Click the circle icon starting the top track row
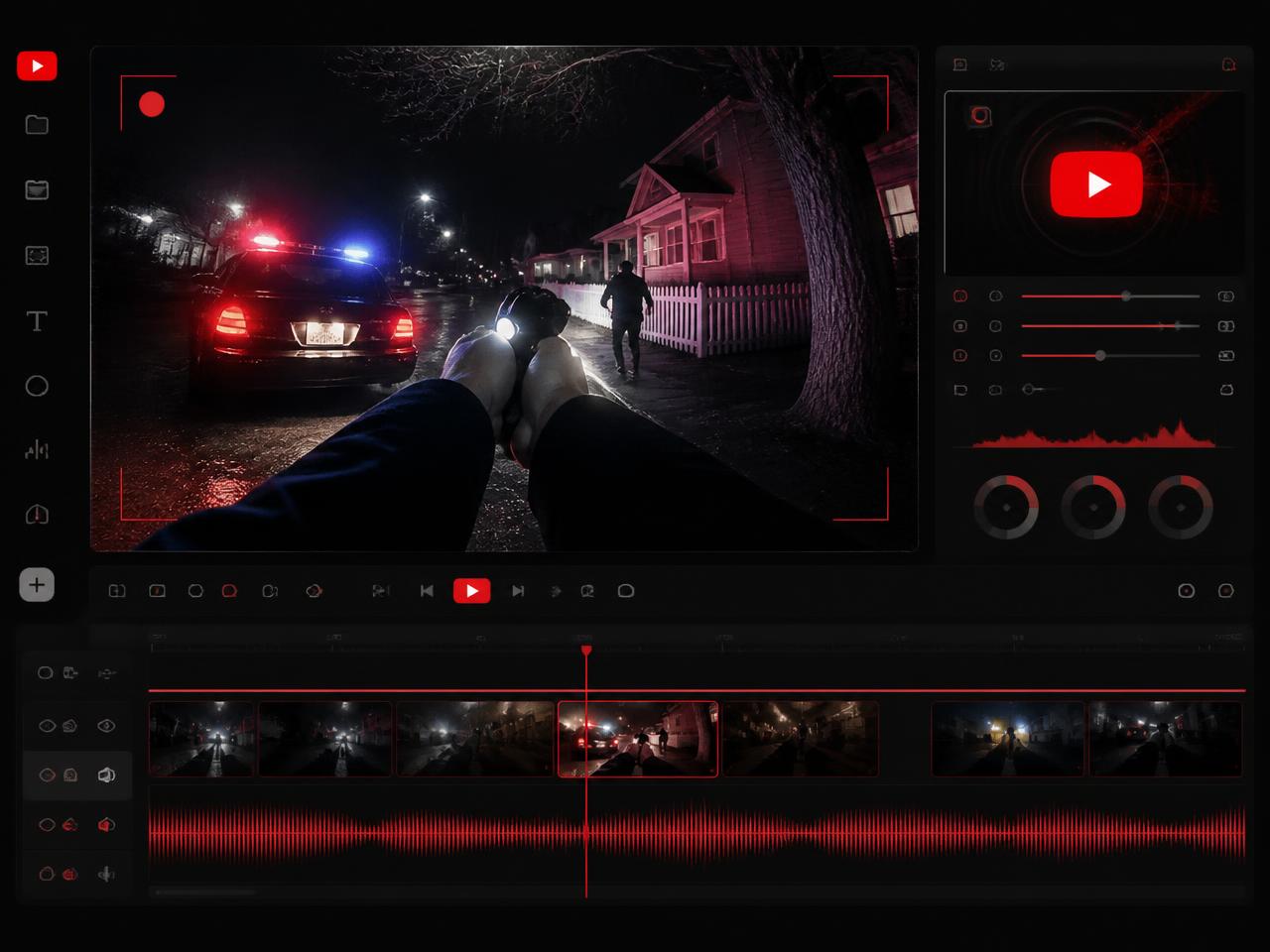The image size is (1270, 952). tap(45, 673)
